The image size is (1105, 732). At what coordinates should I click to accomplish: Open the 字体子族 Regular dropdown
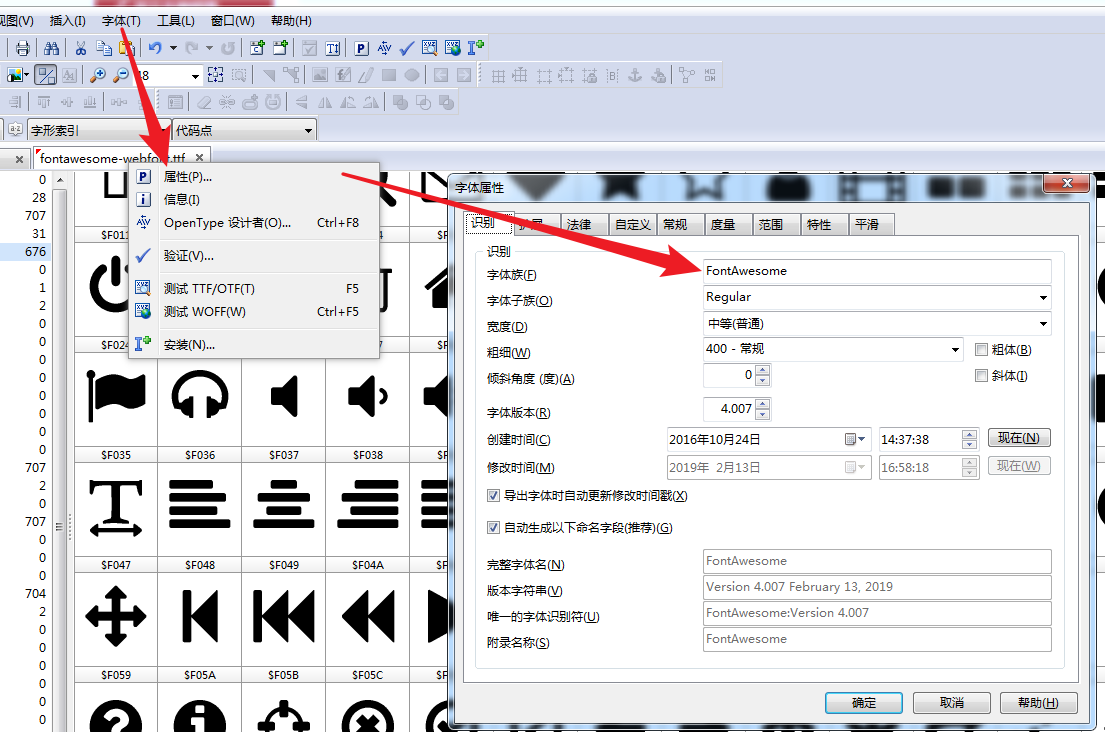click(1043, 297)
